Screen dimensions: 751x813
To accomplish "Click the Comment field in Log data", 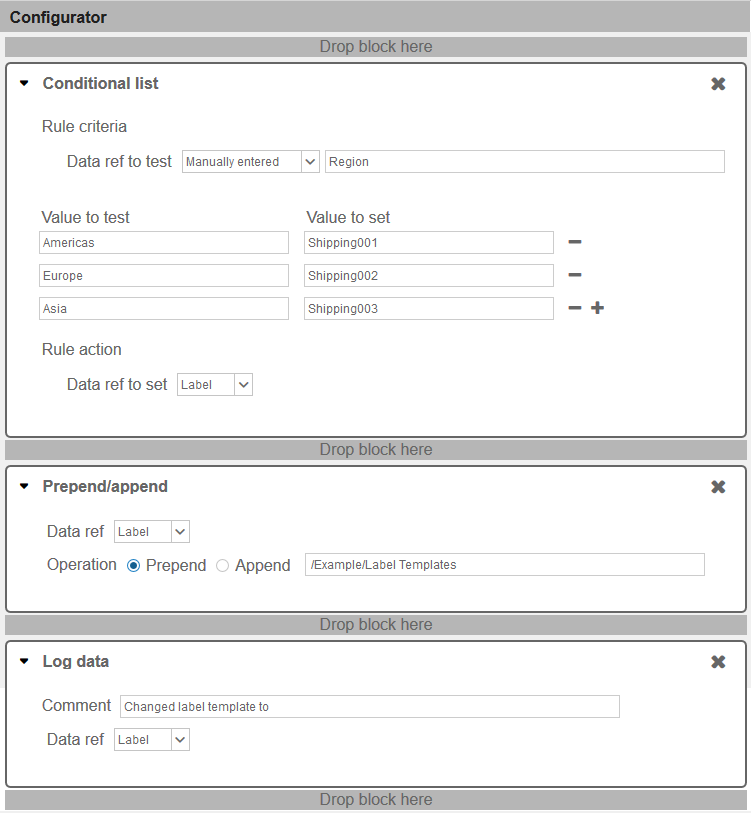I will point(369,707).
